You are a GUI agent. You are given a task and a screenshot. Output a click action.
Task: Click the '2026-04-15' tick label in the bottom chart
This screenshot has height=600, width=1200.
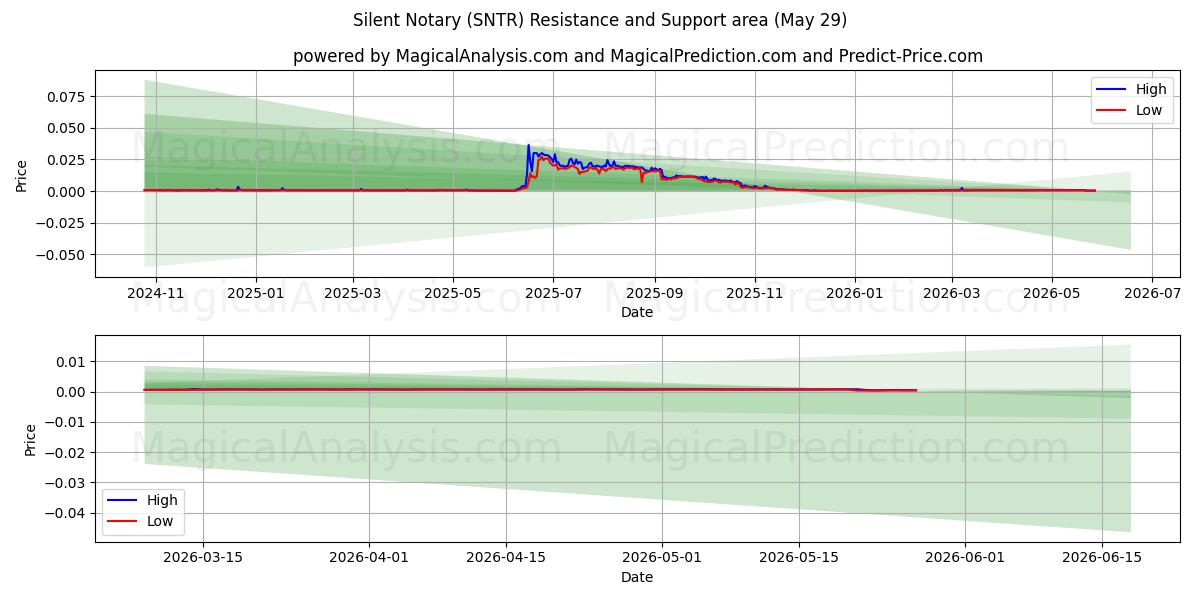pos(506,558)
